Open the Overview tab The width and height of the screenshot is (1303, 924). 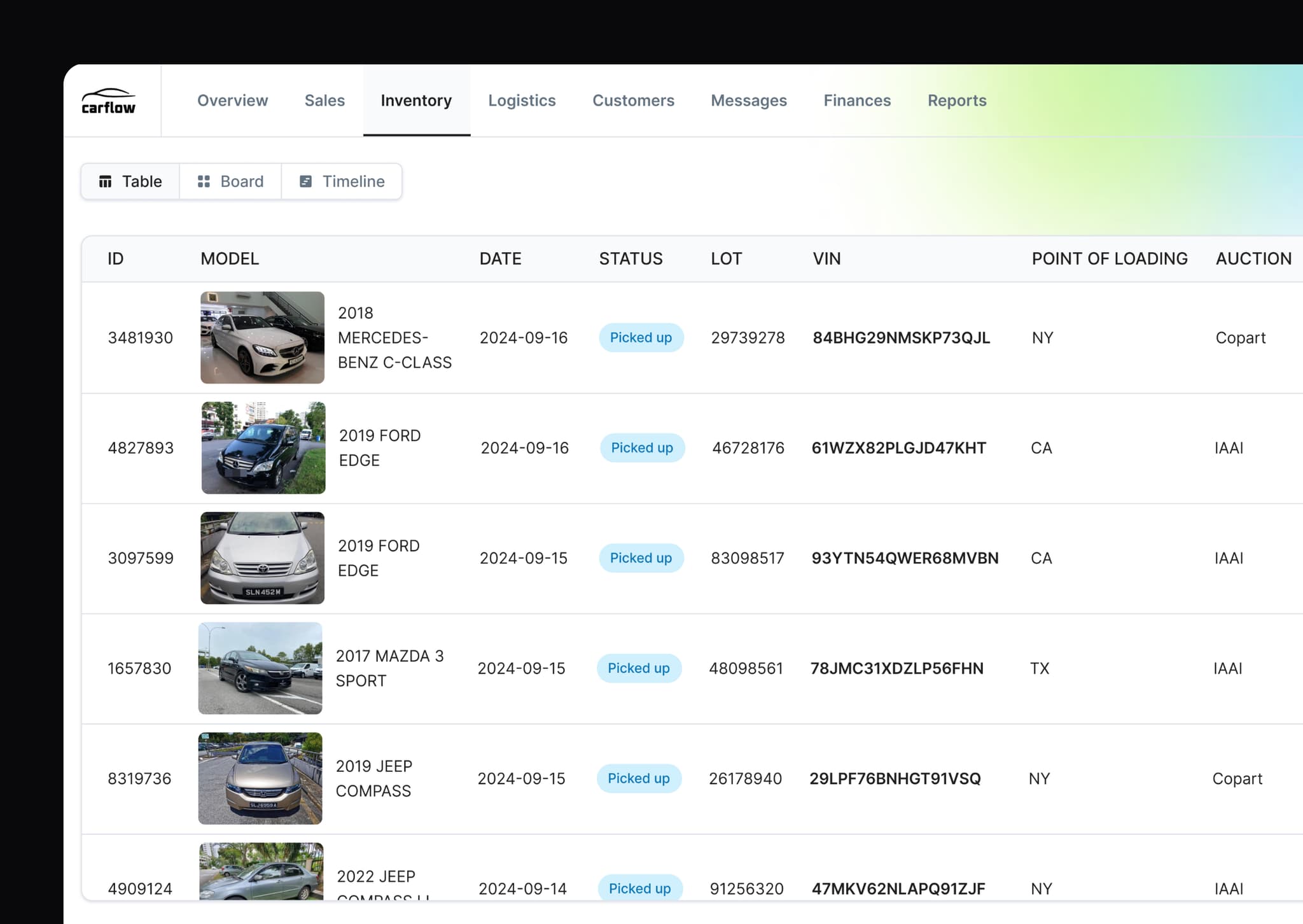[232, 101]
